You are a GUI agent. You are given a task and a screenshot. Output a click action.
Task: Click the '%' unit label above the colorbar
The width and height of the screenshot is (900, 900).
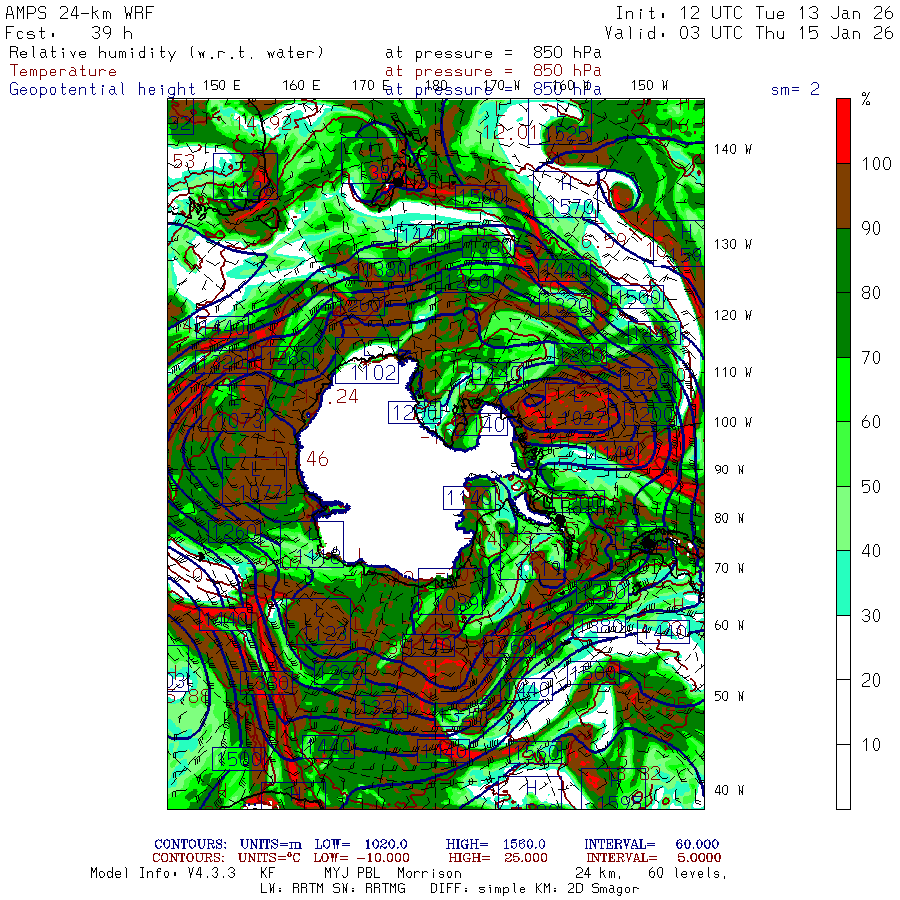[866, 99]
